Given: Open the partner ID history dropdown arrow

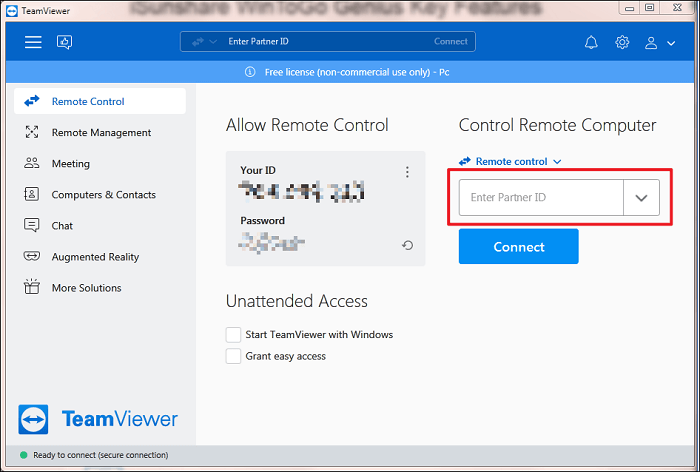Looking at the screenshot, I should click(x=642, y=197).
